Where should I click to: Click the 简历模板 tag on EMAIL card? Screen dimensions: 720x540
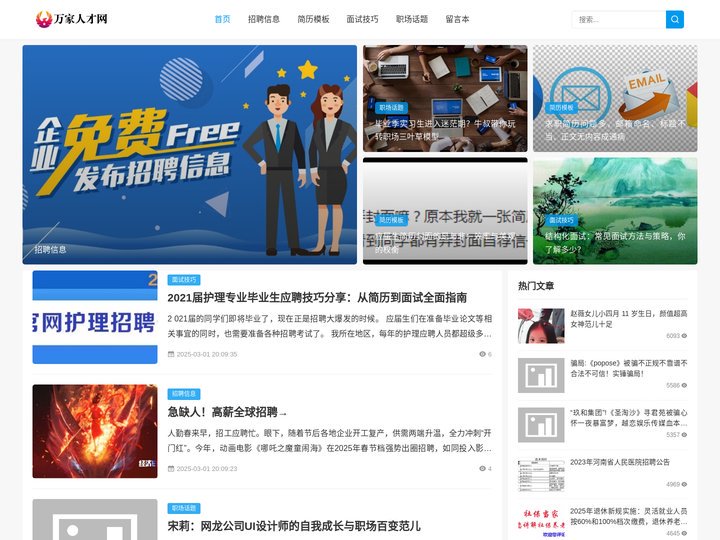561,107
